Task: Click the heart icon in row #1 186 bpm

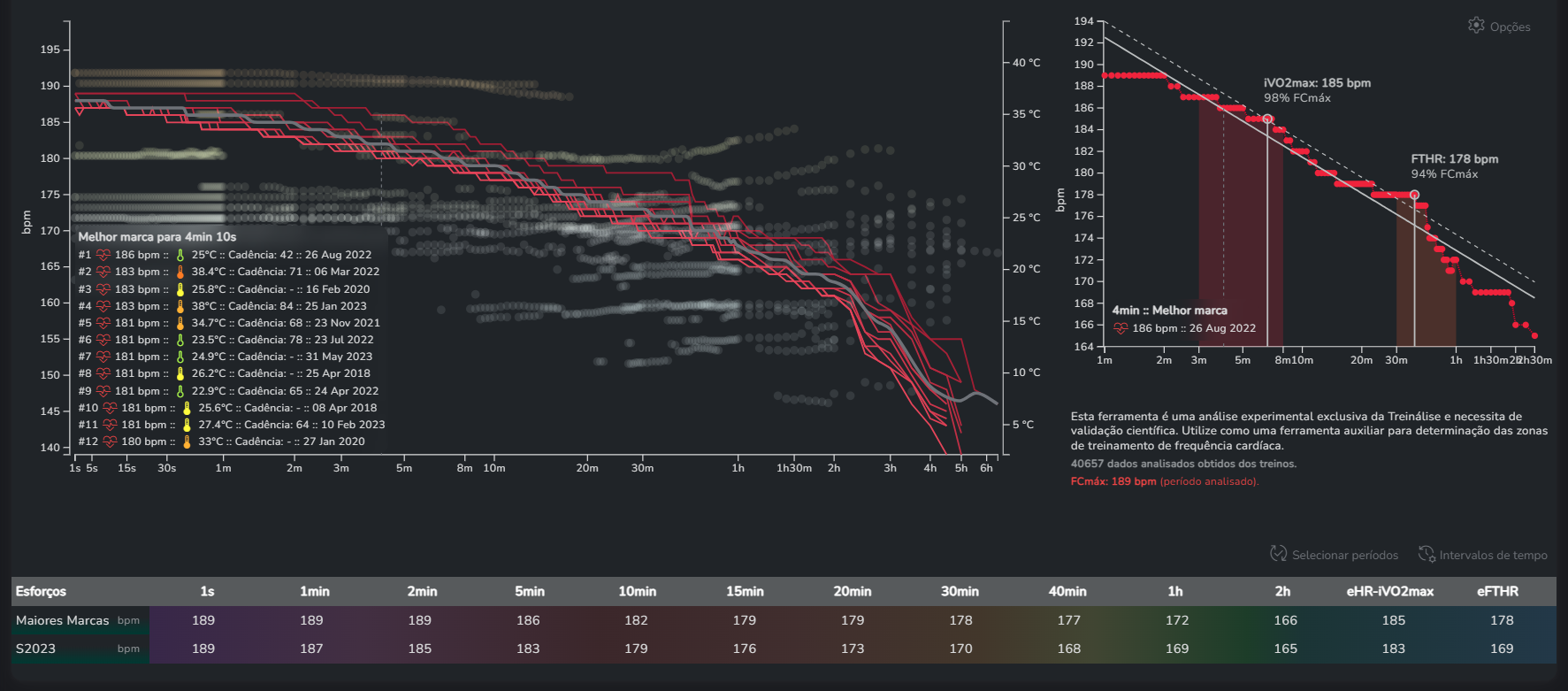Action: tap(103, 255)
